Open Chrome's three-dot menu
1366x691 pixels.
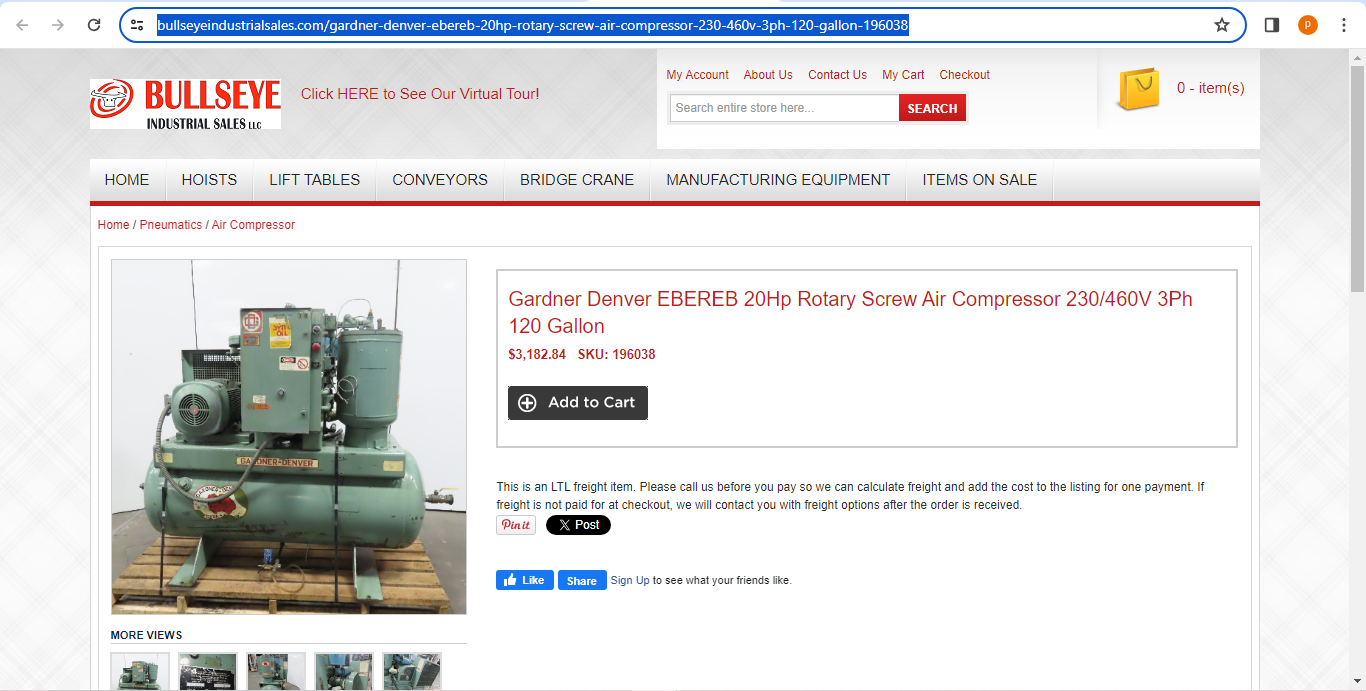click(x=1344, y=25)
